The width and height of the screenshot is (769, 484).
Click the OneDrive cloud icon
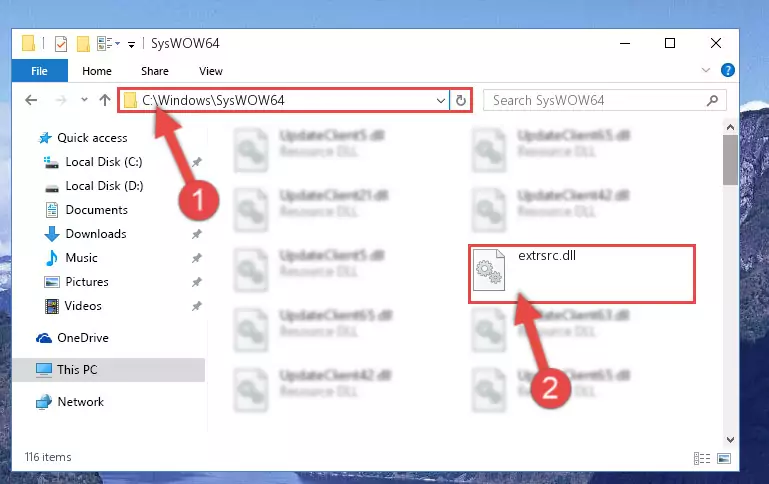[44, 338]
